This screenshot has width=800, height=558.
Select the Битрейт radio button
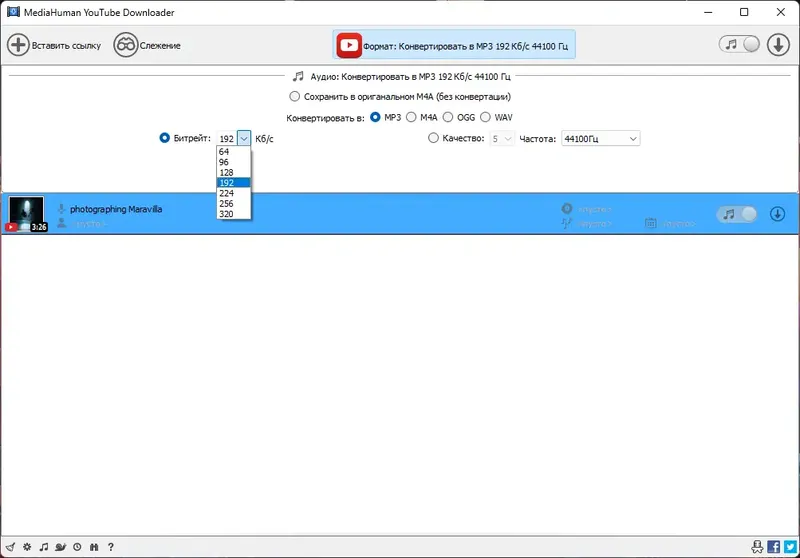coord(164,138)
